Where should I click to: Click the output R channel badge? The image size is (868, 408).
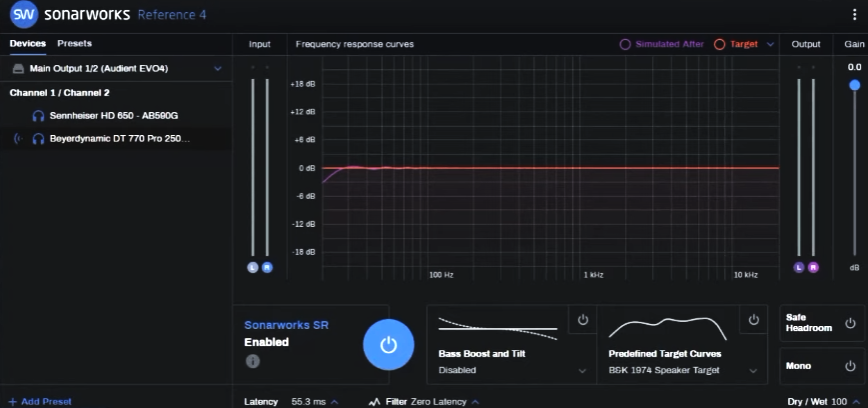point(813,267)
